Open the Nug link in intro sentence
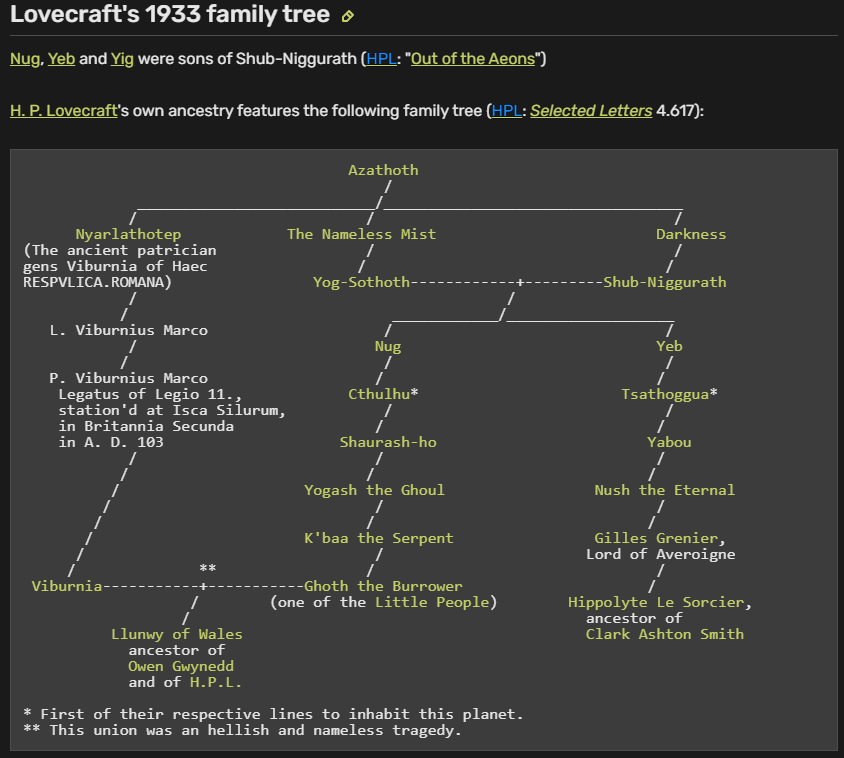 [24, 59]
